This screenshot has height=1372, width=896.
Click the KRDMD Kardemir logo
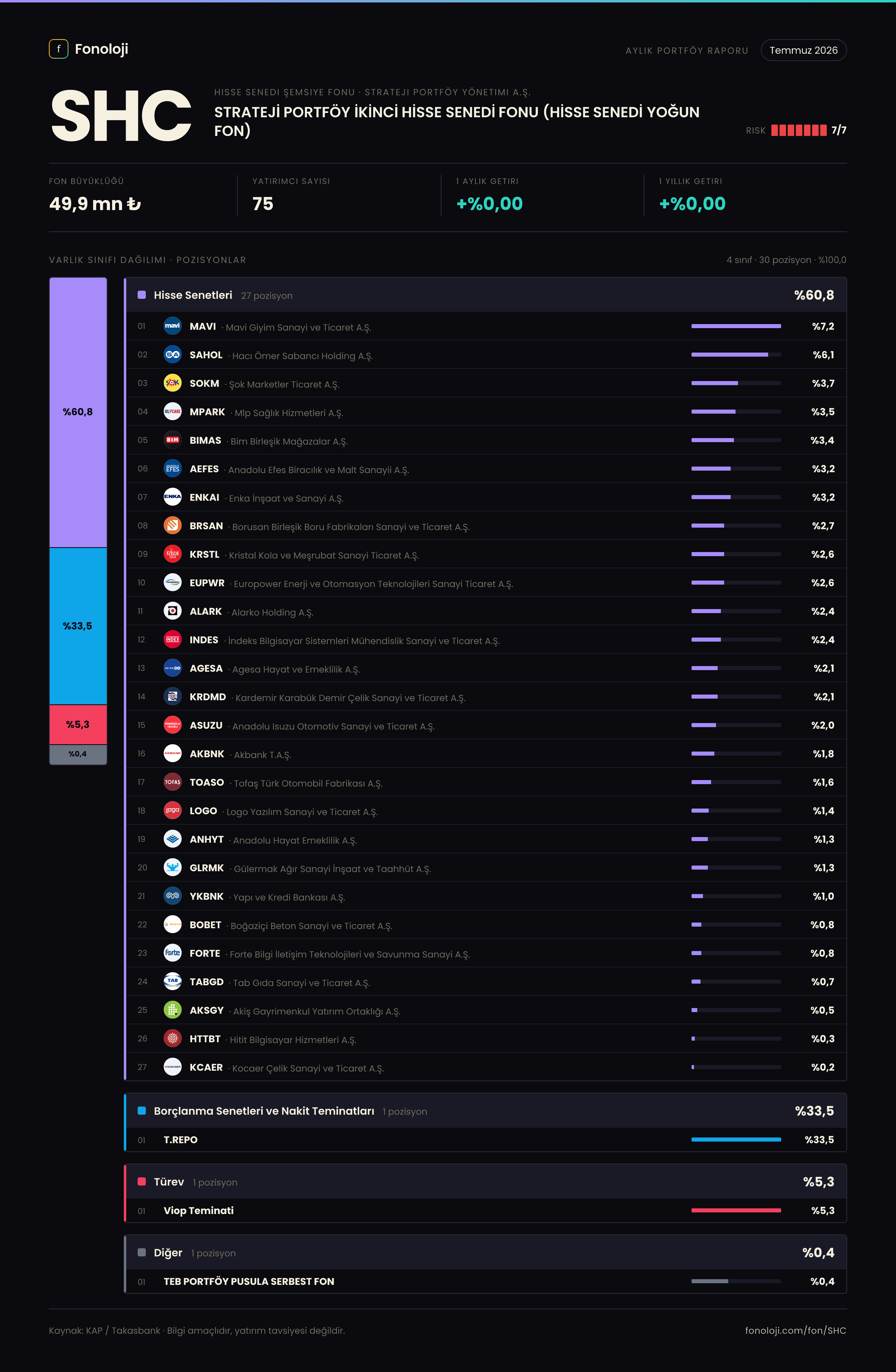click(172, 696)
